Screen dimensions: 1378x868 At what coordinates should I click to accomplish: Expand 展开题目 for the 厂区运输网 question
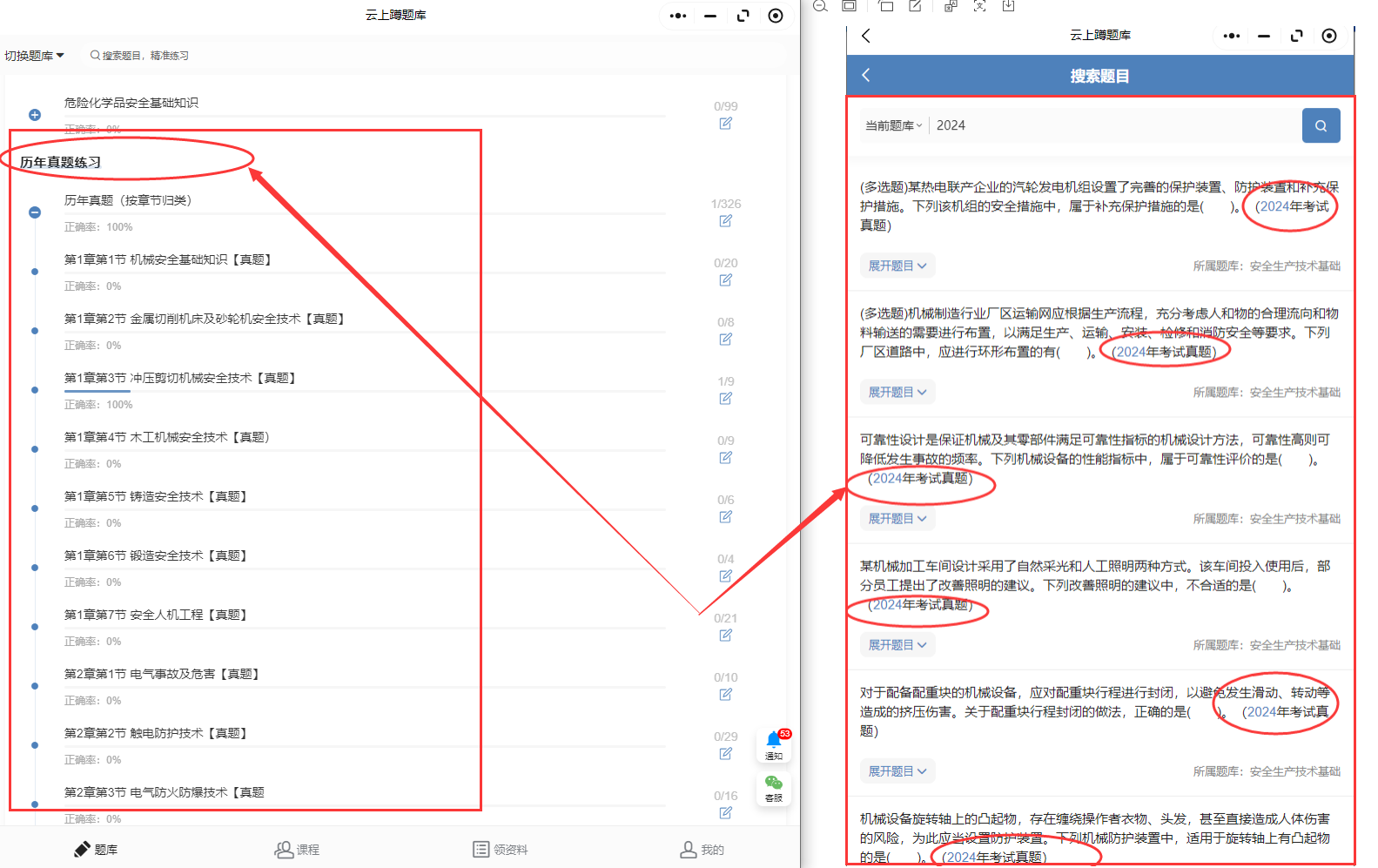[897, 392]
